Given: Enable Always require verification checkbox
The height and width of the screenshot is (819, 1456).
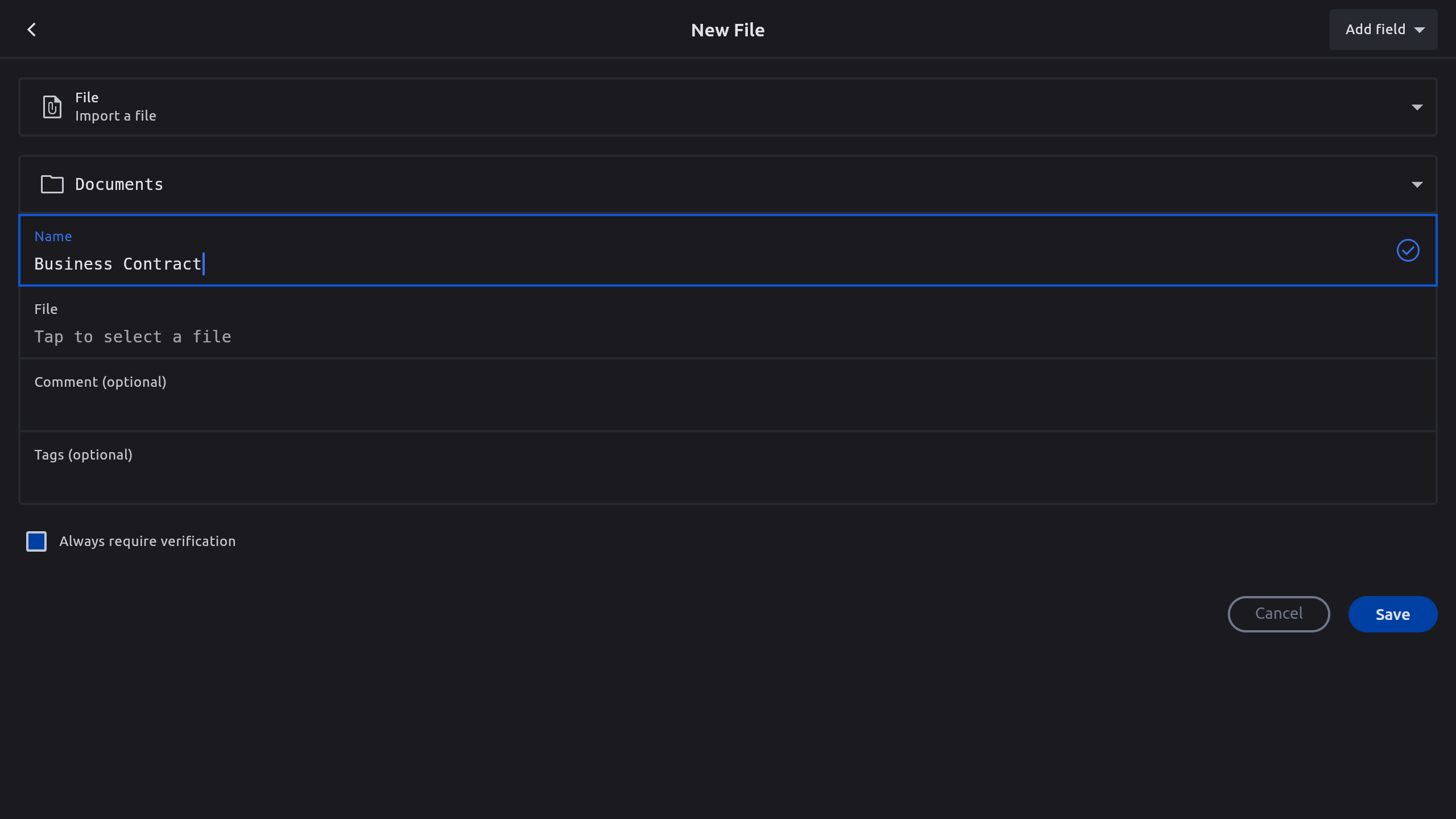Looking at the screenshot, I should (36, 541).
